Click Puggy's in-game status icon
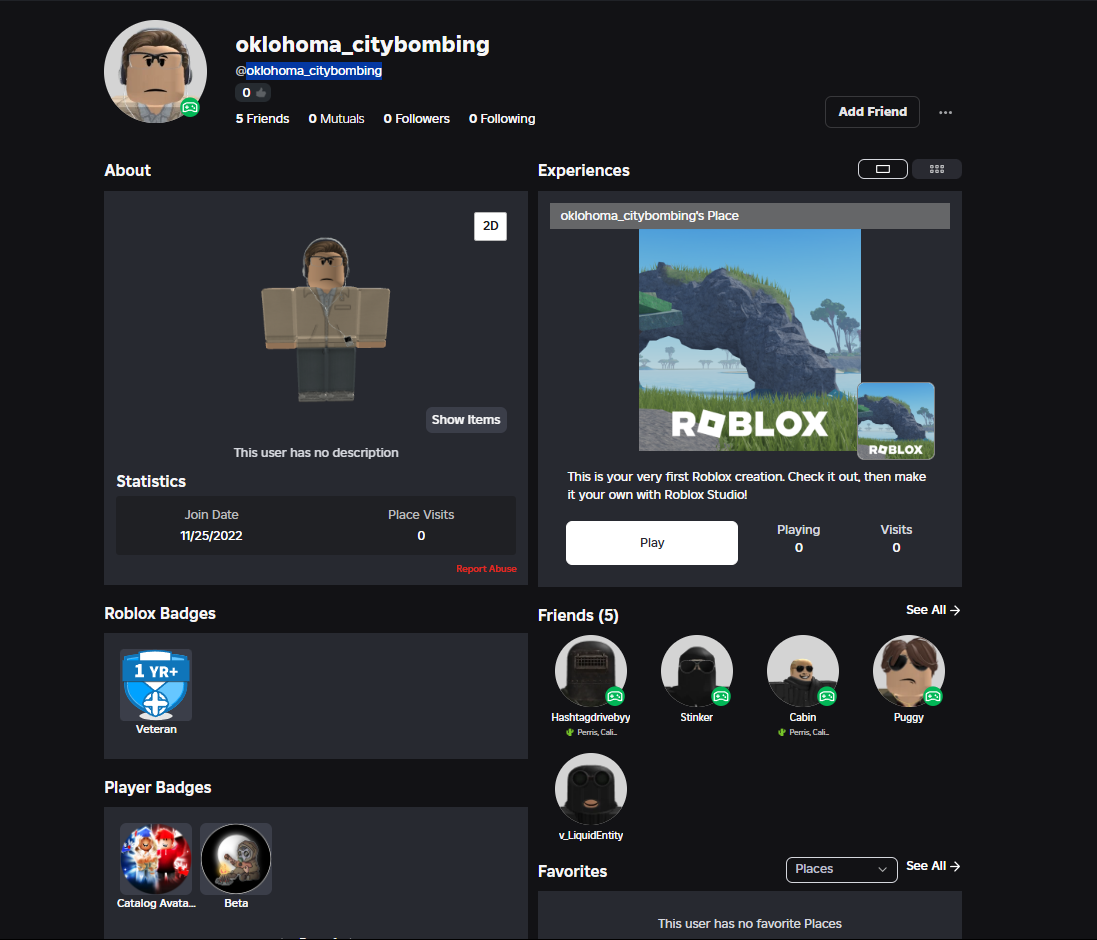 click(x=933, y=696)
